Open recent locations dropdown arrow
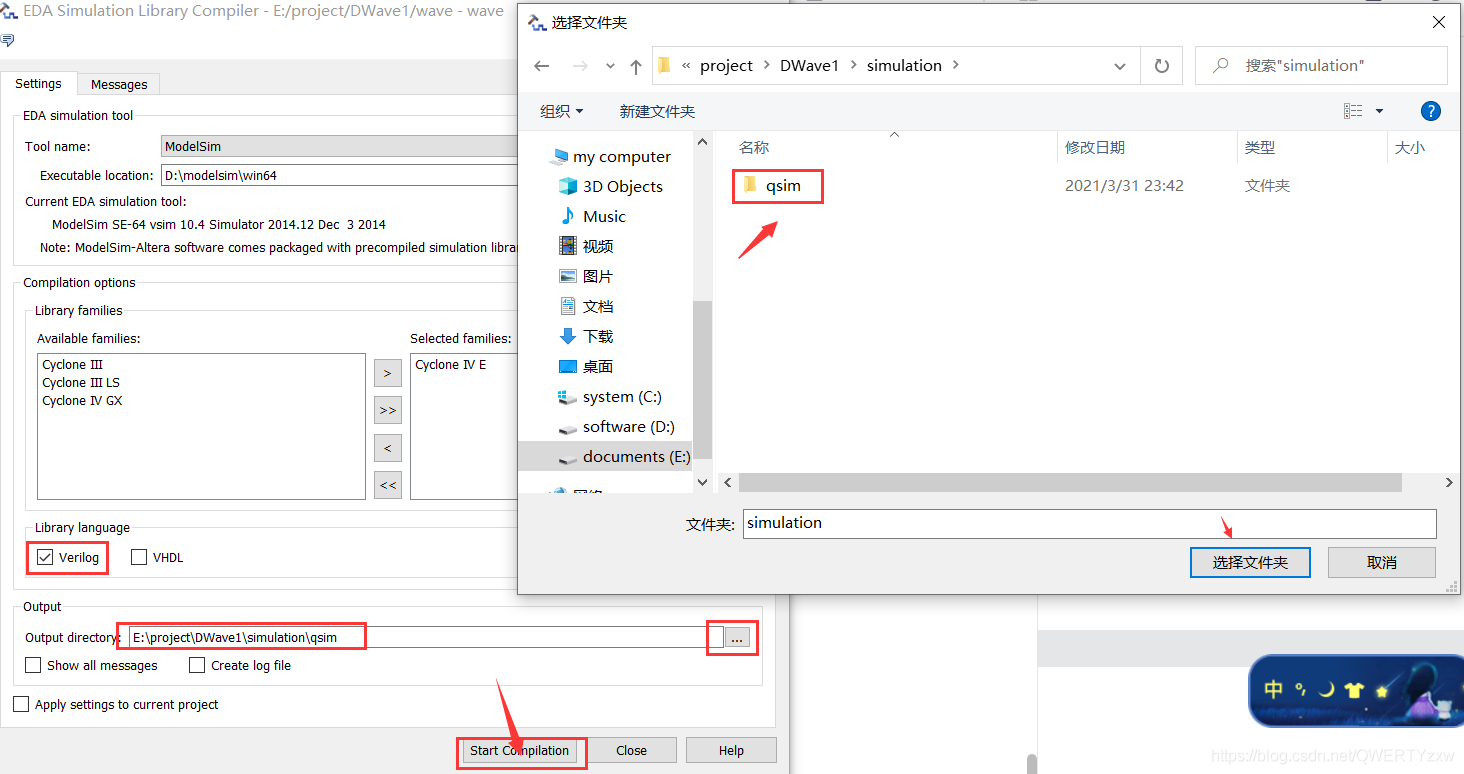Viewport: 1464px width, 774px height. click(610, 66)
